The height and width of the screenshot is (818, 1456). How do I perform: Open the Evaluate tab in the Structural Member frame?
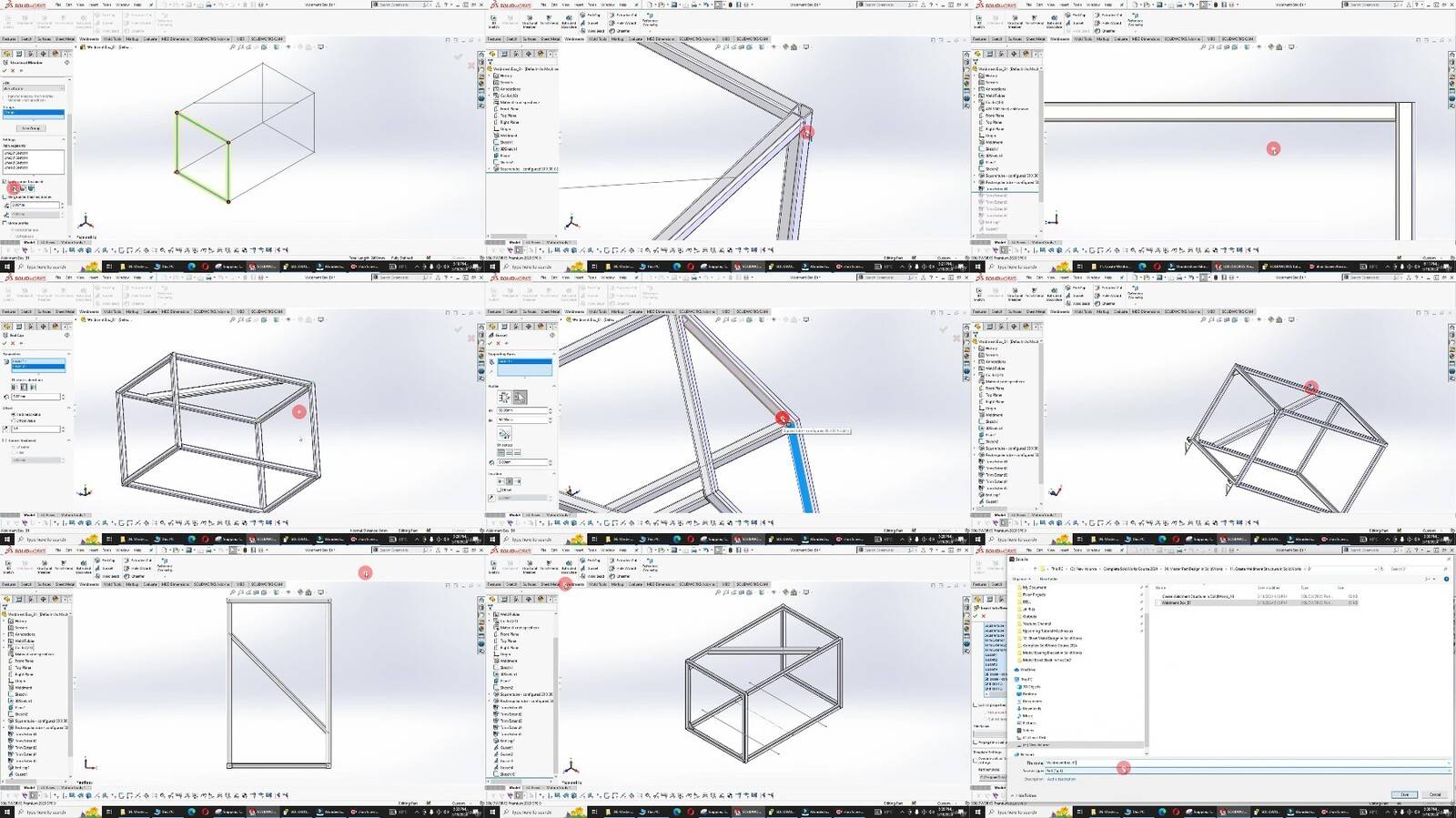pyautogui.click(x=150, y=39)
